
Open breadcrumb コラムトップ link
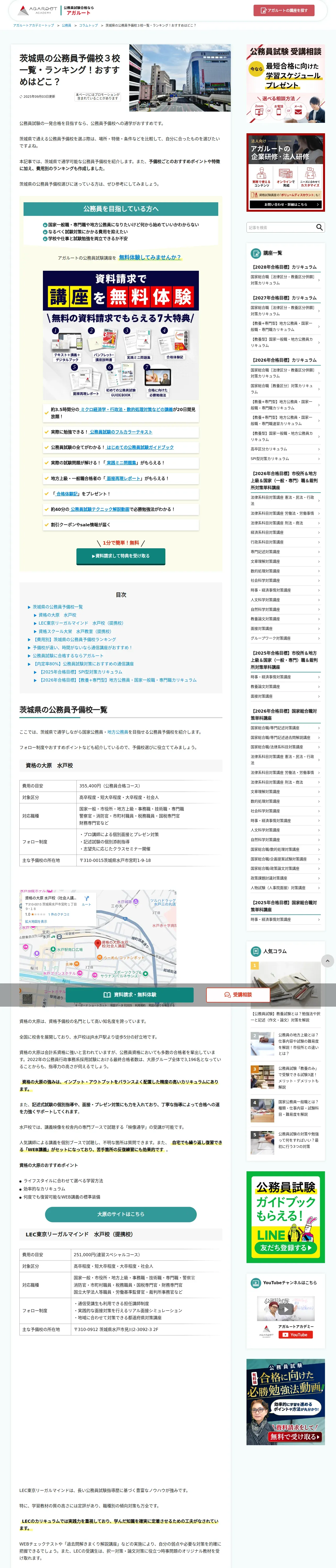tap(88, 26)
